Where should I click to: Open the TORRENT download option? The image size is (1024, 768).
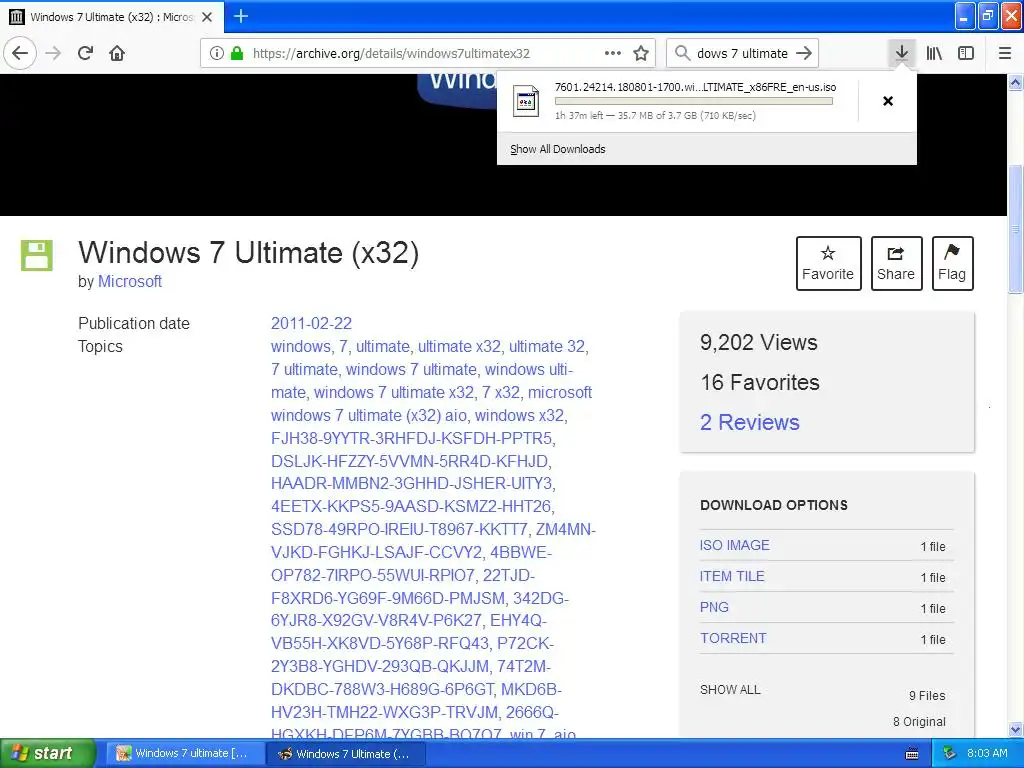733,638
